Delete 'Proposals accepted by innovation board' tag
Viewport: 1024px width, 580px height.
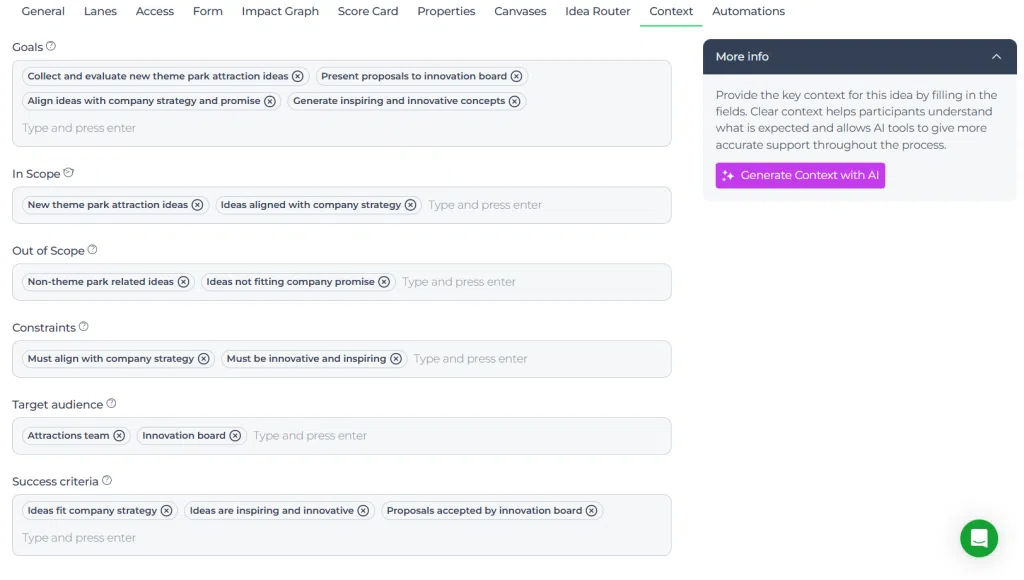click(x=591, y=511)
